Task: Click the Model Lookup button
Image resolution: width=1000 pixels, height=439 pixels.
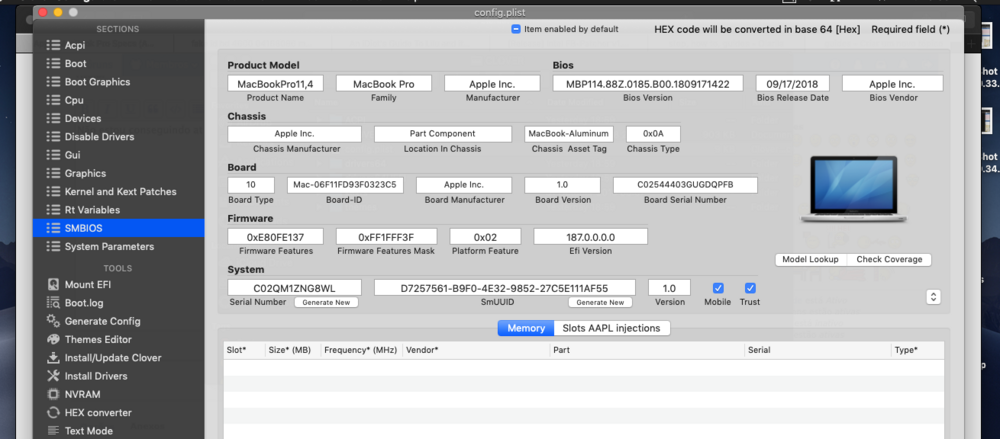Action: click(810, 259)
